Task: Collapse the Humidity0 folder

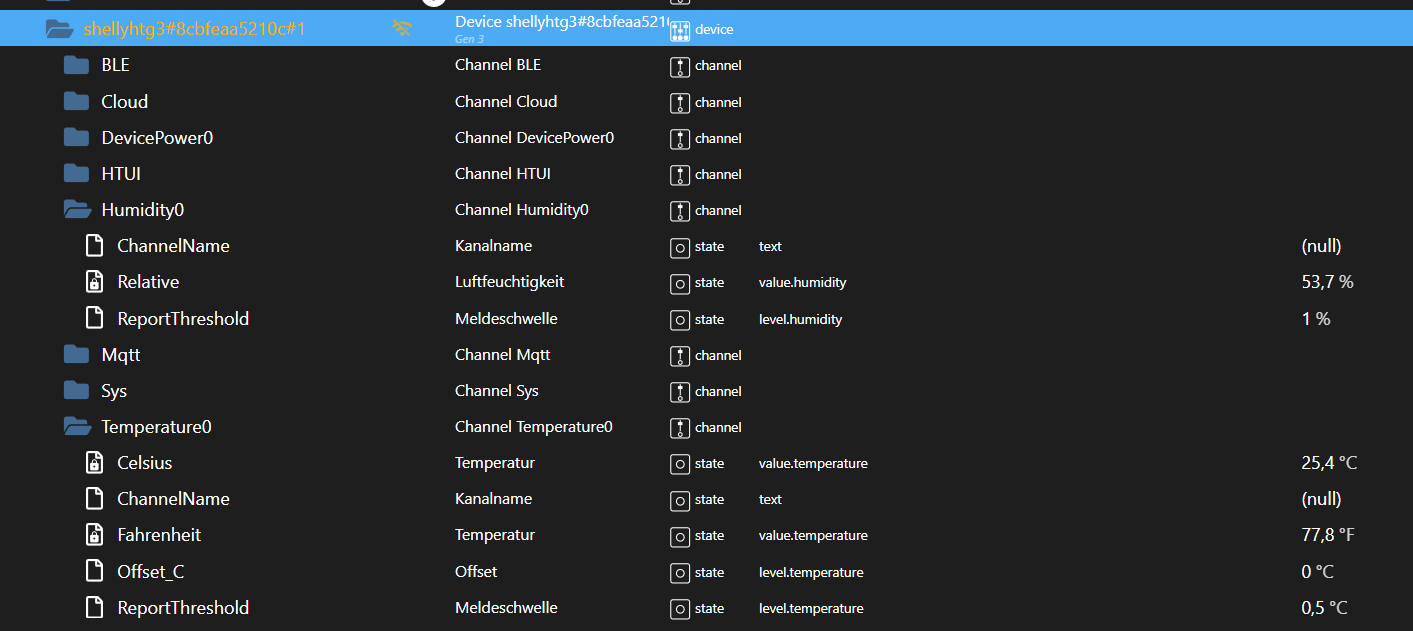Action: [x=77, y=209]
